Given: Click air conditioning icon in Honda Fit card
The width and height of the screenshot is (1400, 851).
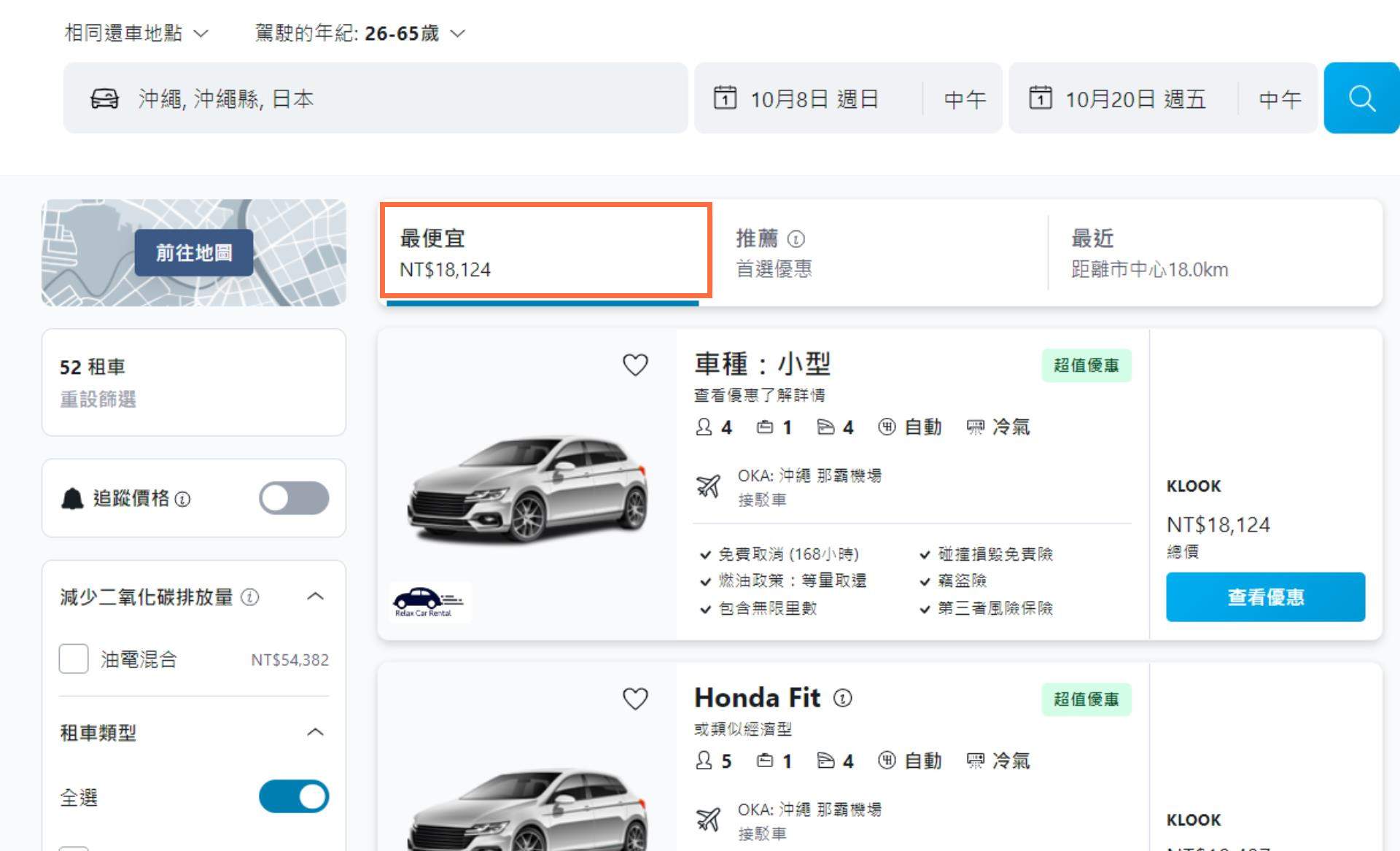Looking at the screenshot, I should (975, 761).
